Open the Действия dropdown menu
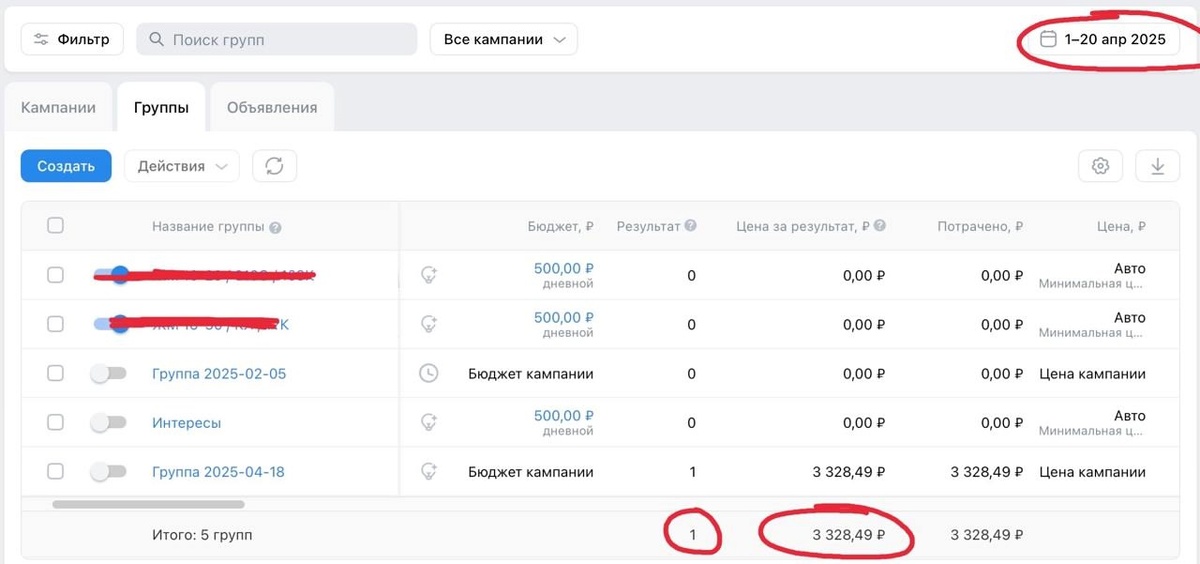The height and width of the screenshot is (564, 1200). tap(182, 166)
